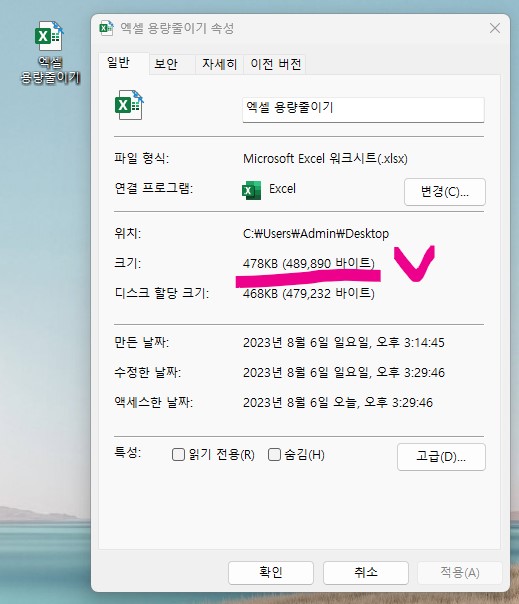Image resolution: width=519 pixels, height=604 pixels.
Task: Click the 고급(D)... button
Action: (x=441, y=457)
